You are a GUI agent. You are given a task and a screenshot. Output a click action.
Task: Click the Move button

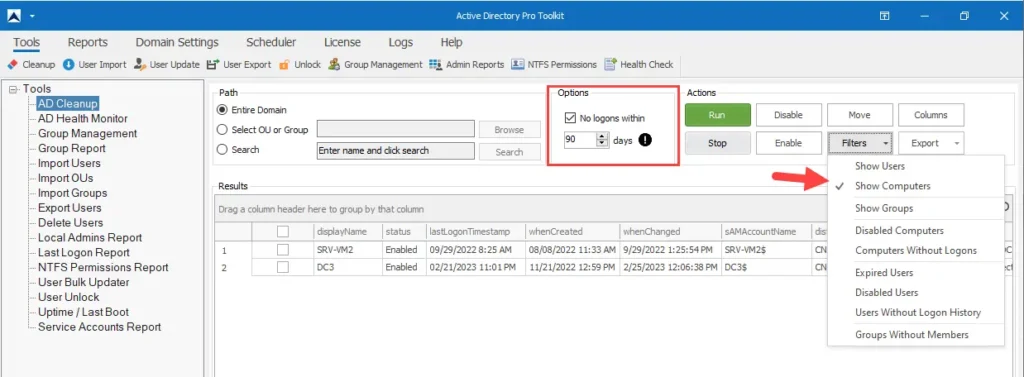click(859, 115)
